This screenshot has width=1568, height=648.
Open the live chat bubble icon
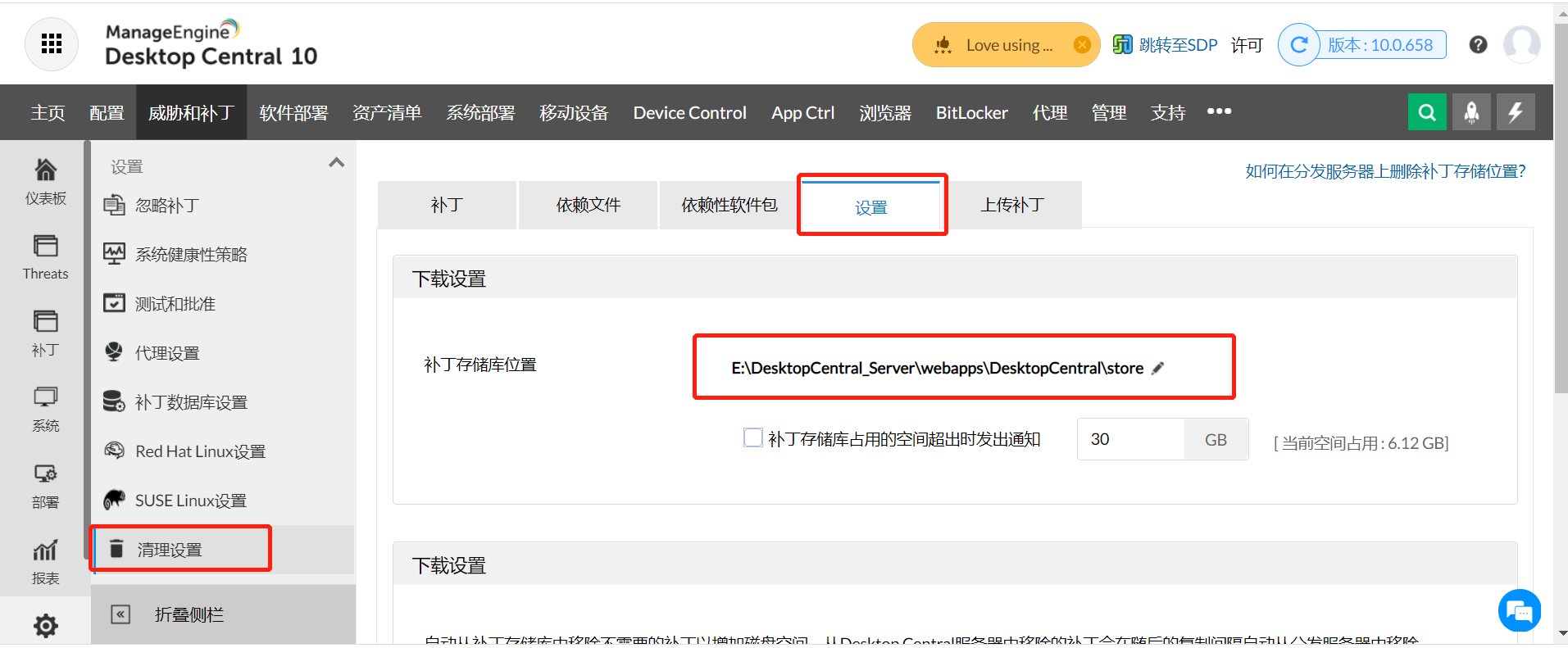1520,610
